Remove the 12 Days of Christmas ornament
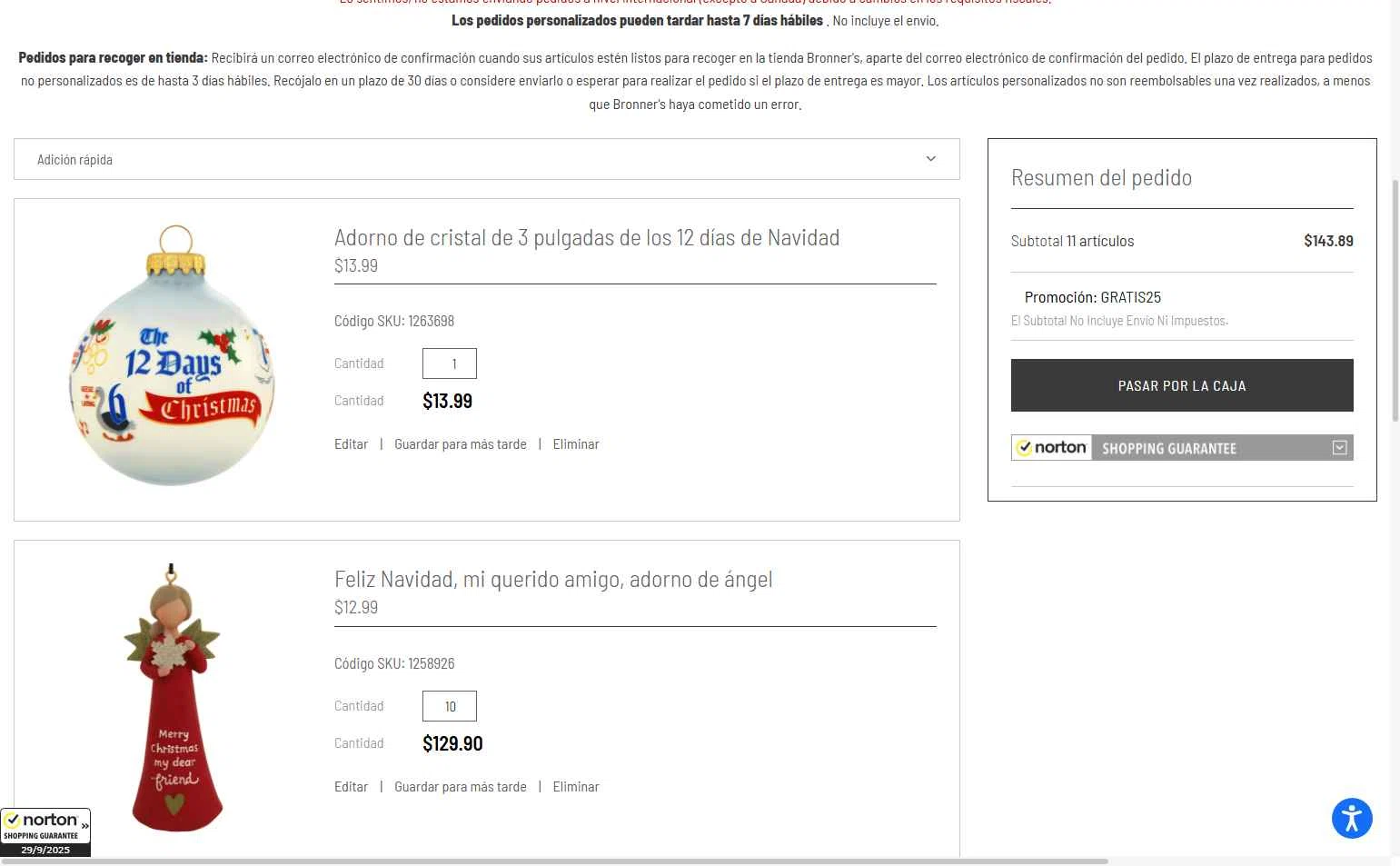This screenshot has width=1400, height=866. (x=576, y=444)
